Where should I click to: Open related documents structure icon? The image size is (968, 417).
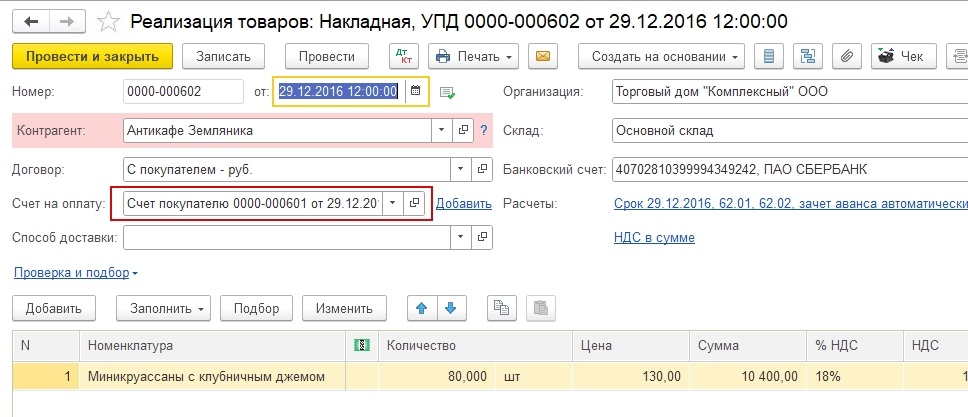(x=807, y=56)
